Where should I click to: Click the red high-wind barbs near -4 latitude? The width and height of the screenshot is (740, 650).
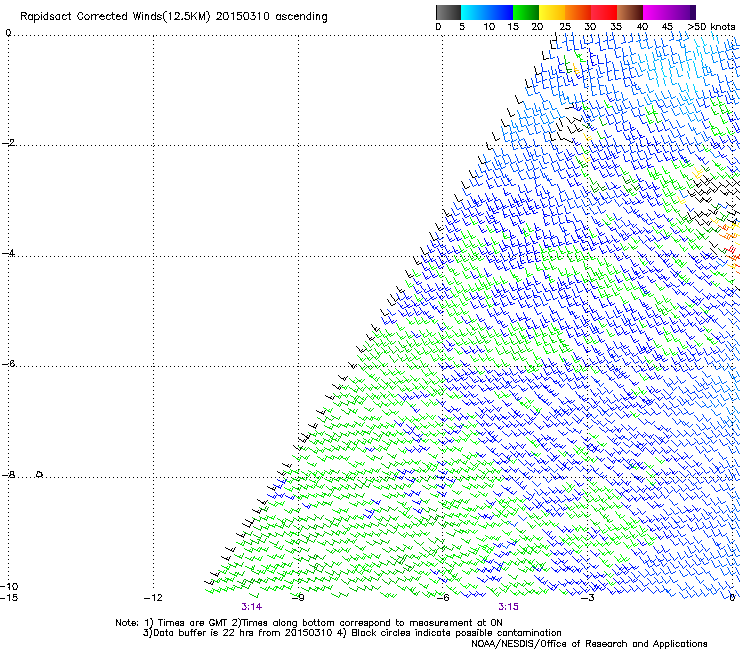click(731, 251)
